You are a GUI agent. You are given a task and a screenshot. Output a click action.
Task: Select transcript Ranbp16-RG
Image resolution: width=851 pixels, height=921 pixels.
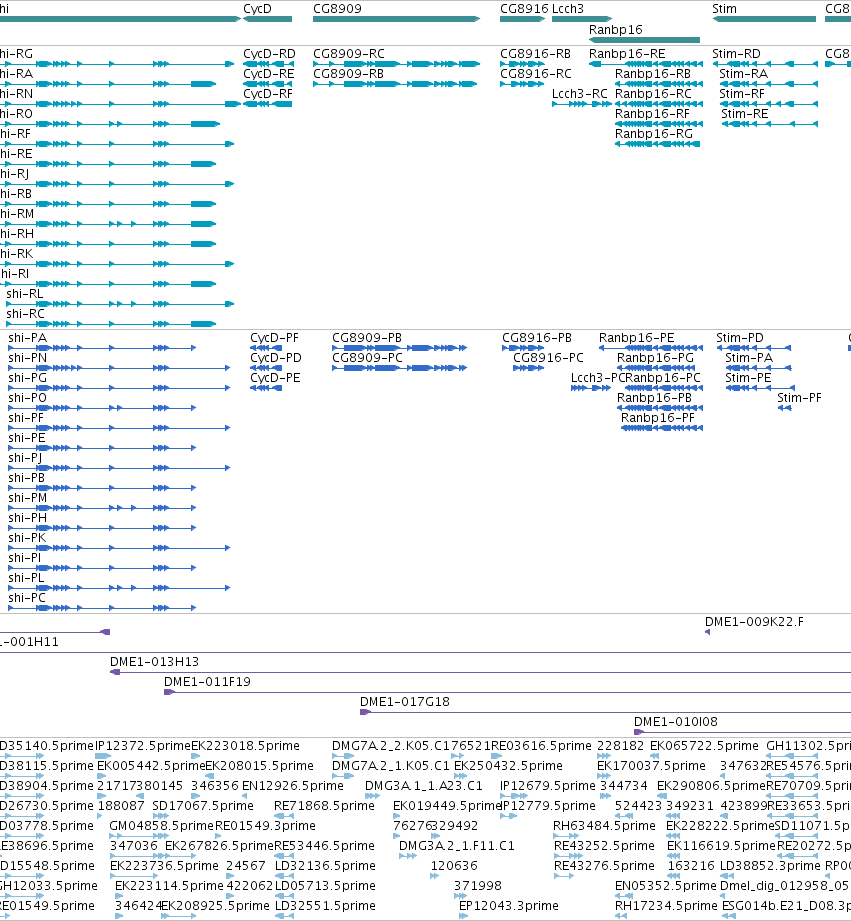coord(654,133)
